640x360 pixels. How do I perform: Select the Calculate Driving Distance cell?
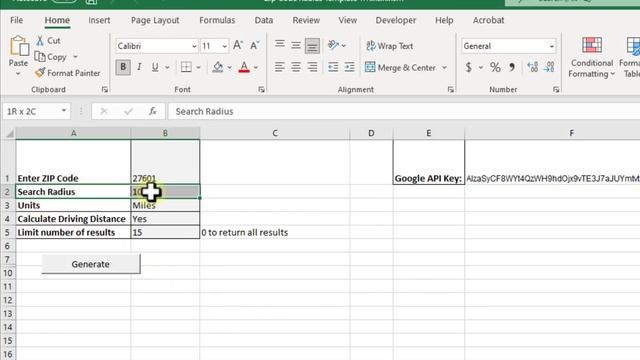[73, 219]
